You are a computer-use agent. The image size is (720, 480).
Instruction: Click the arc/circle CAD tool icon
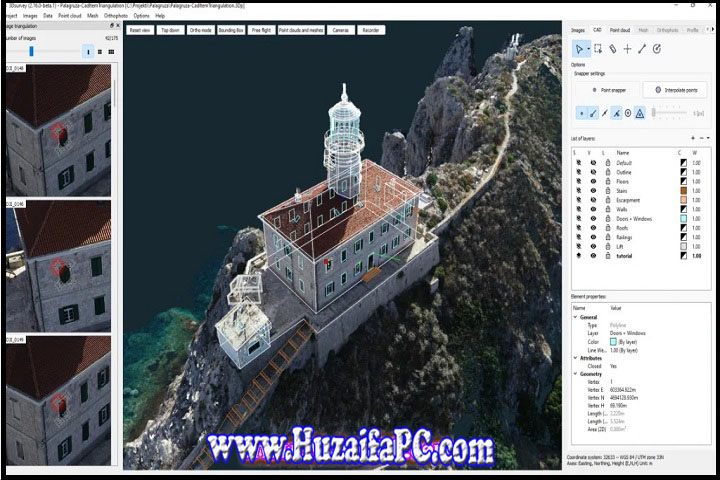pyautogui.click(x=657, y=49)
